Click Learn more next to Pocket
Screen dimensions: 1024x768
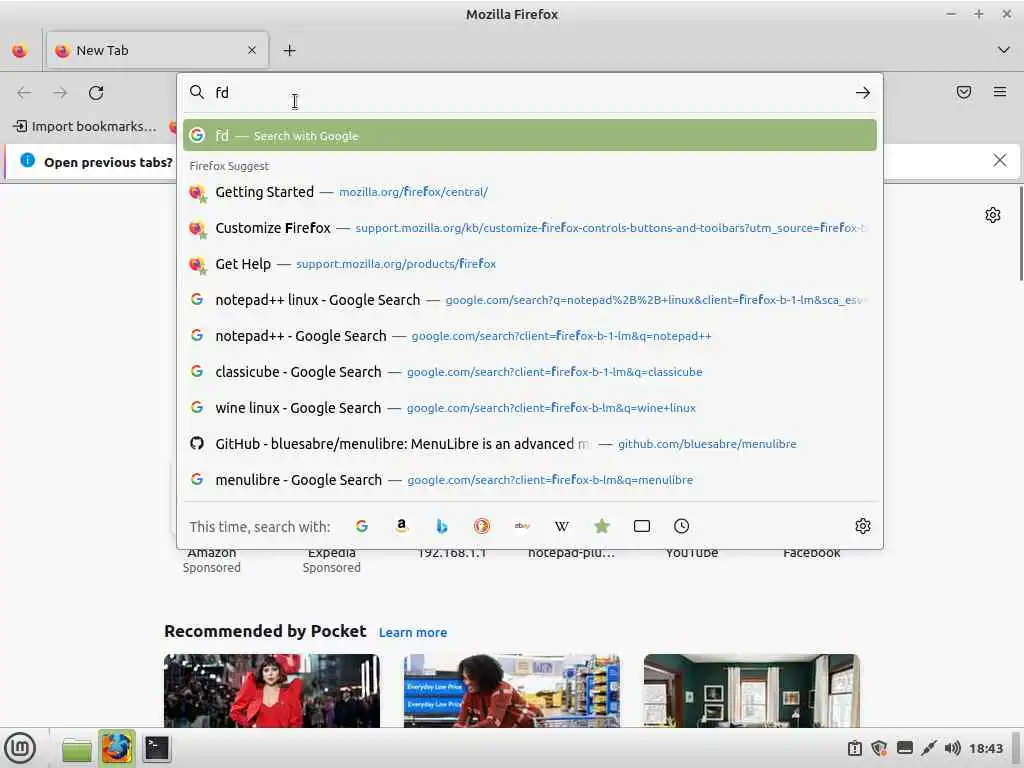click(413, 632)
